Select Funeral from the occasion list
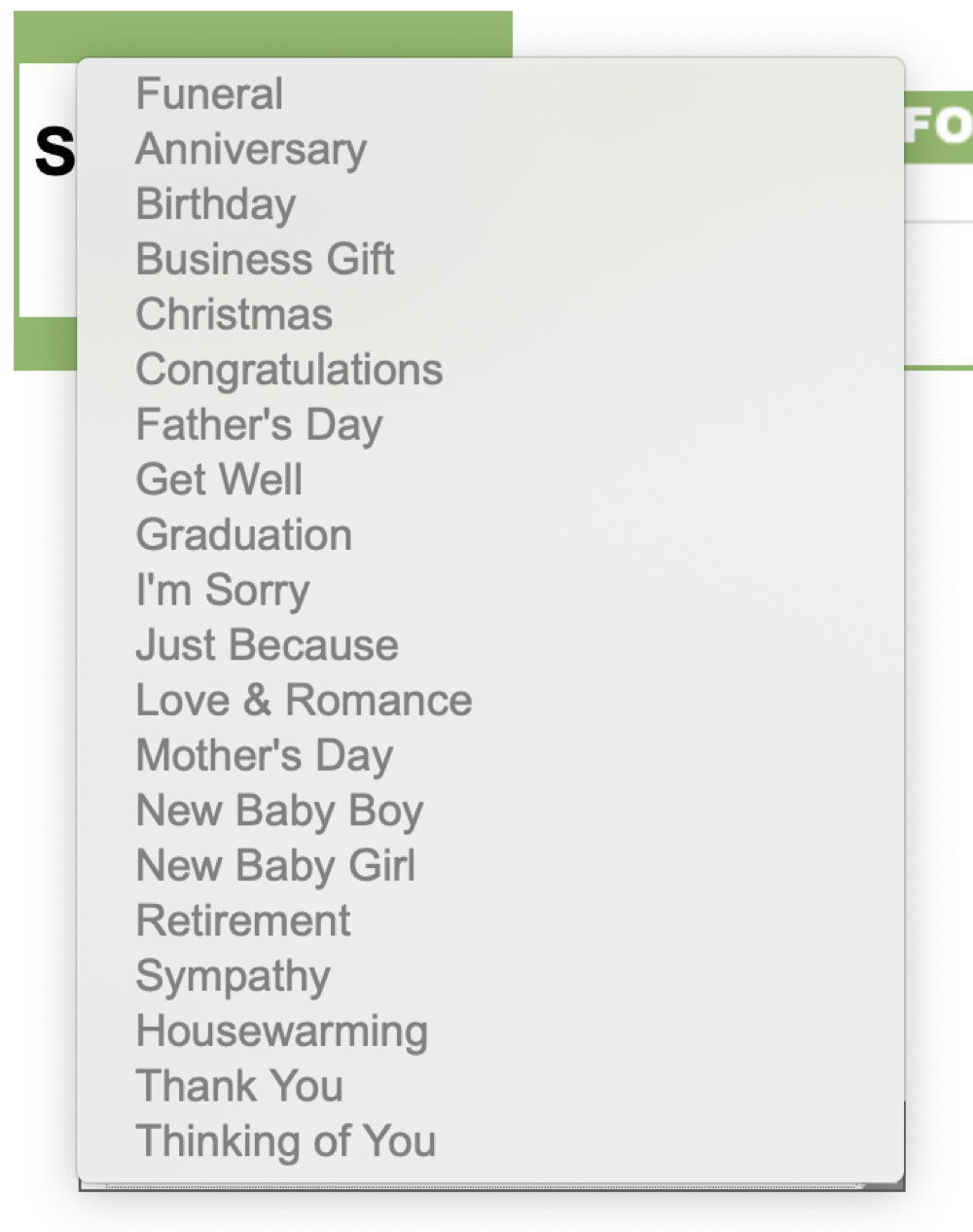 click(210, 94)
